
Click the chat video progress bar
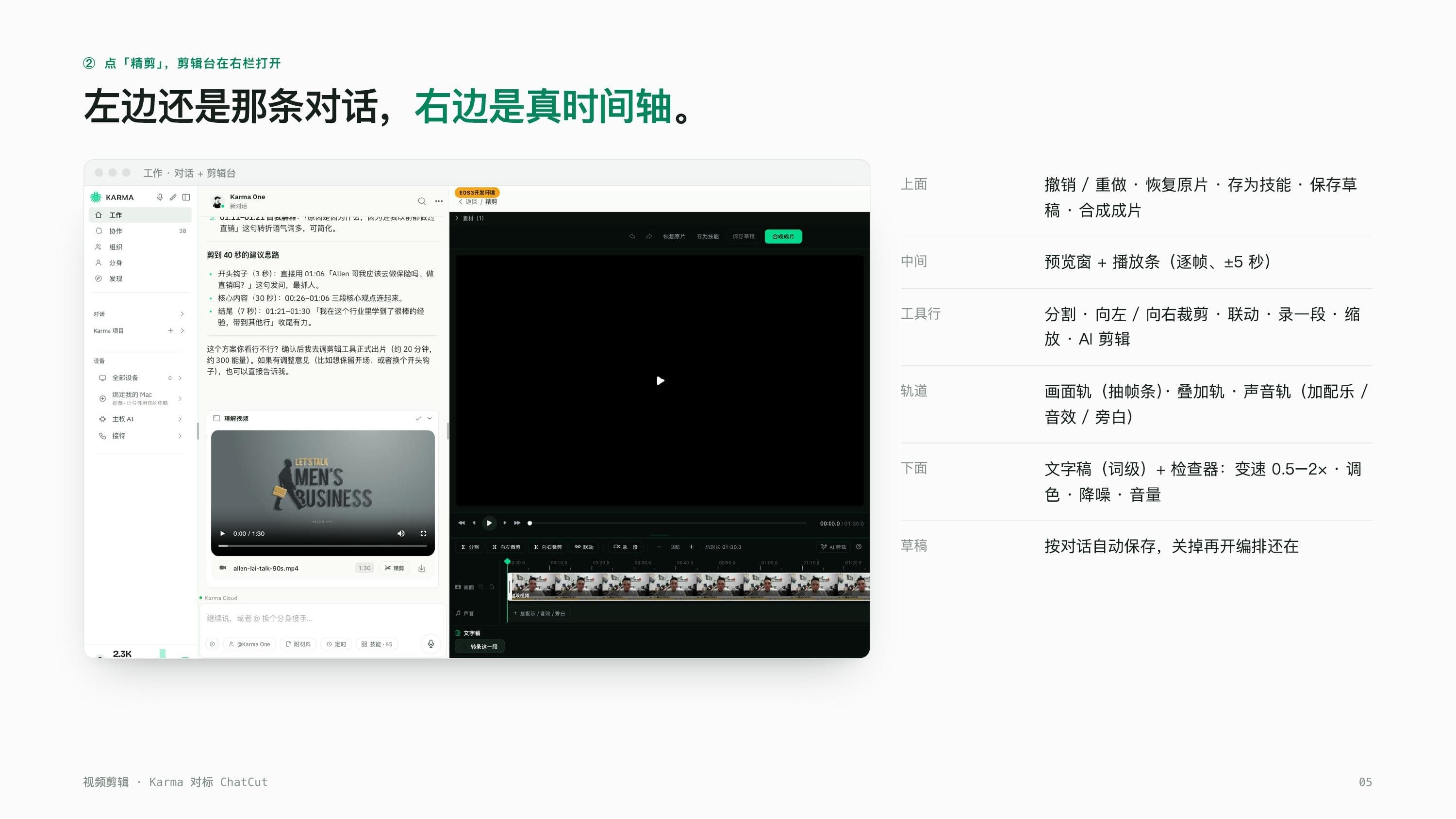[x=323, y=545]
